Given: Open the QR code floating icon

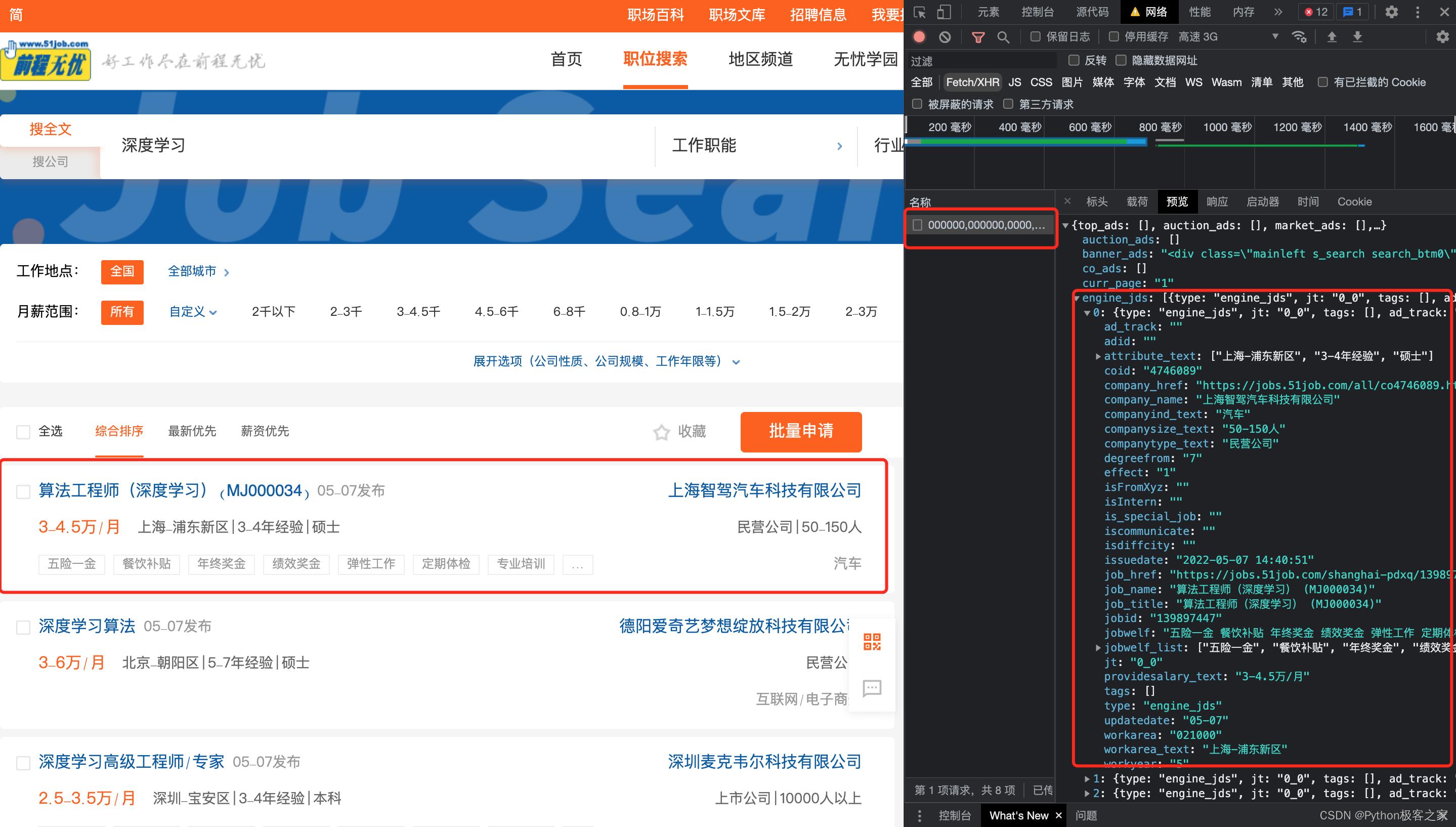Looking at the screenshot, I should click(872, 642).
